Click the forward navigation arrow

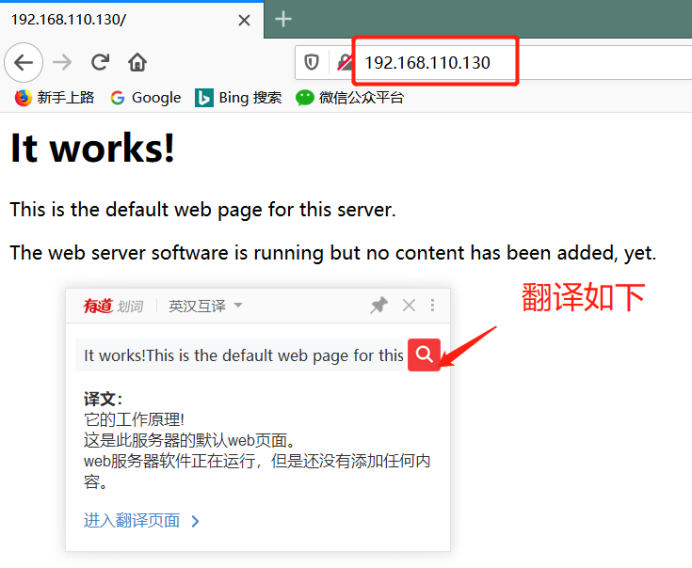[62, 63]
